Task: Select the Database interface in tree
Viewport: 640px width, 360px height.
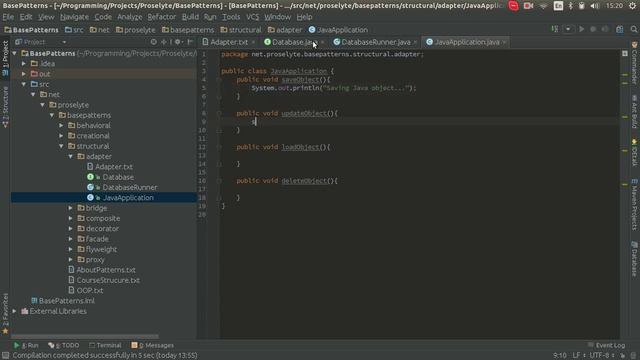Action: pos(110,177)
